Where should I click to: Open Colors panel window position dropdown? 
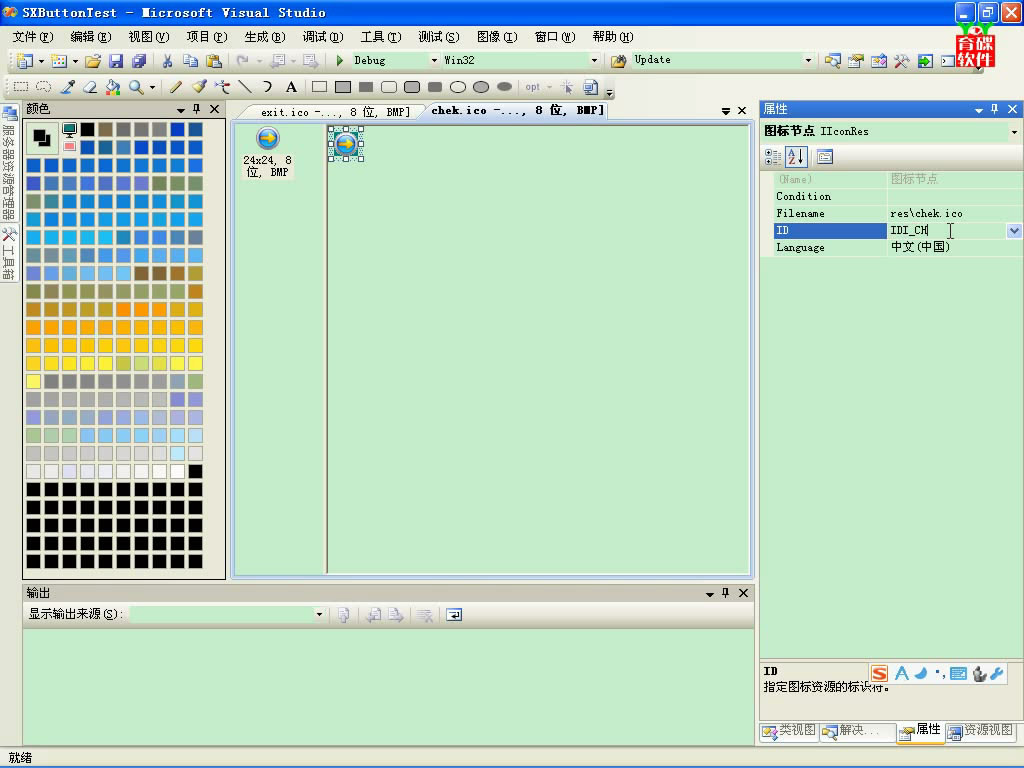point(180,110)
